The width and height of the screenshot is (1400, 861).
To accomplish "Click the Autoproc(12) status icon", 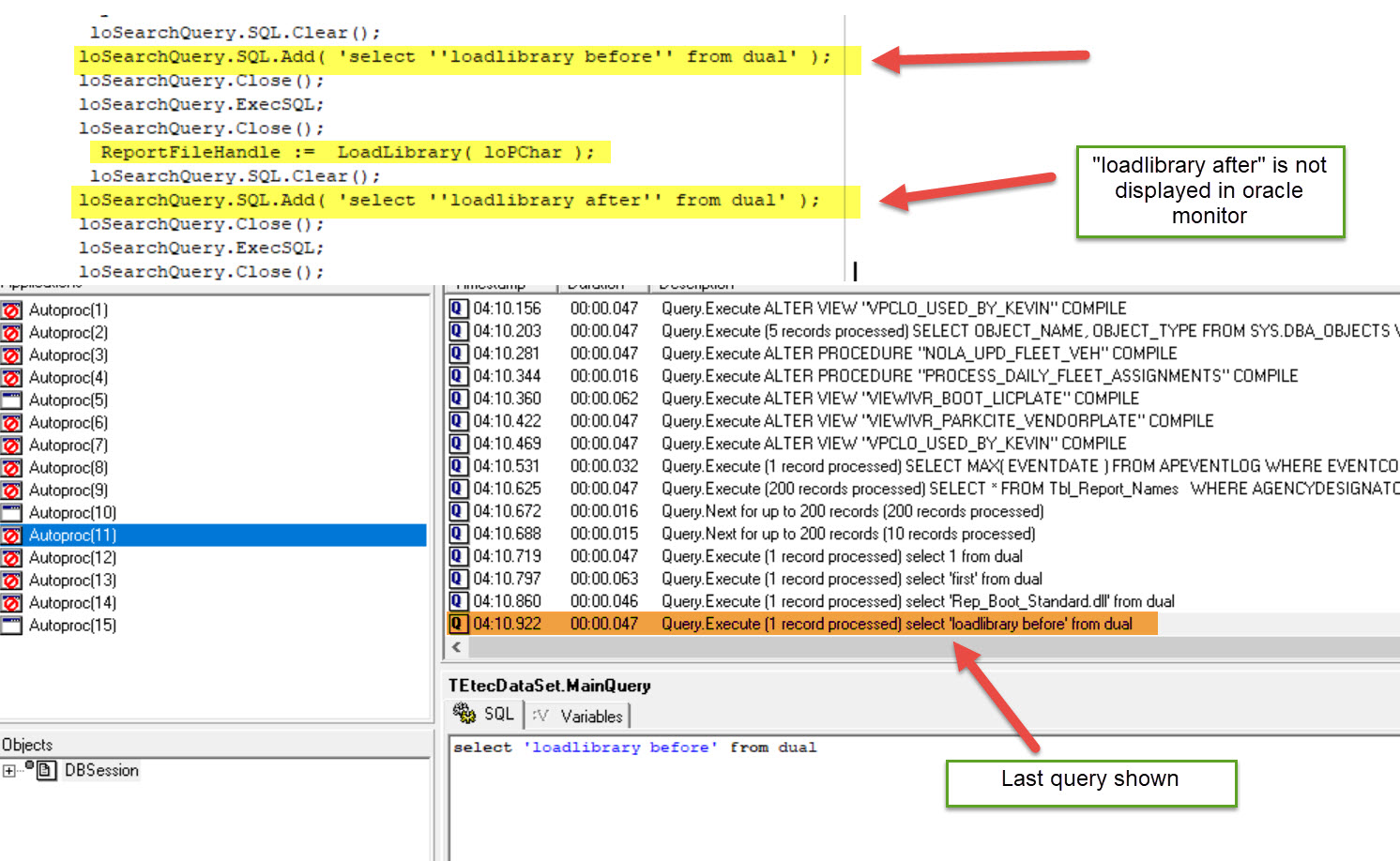I will pyautogui.click(x=11, y=557).
